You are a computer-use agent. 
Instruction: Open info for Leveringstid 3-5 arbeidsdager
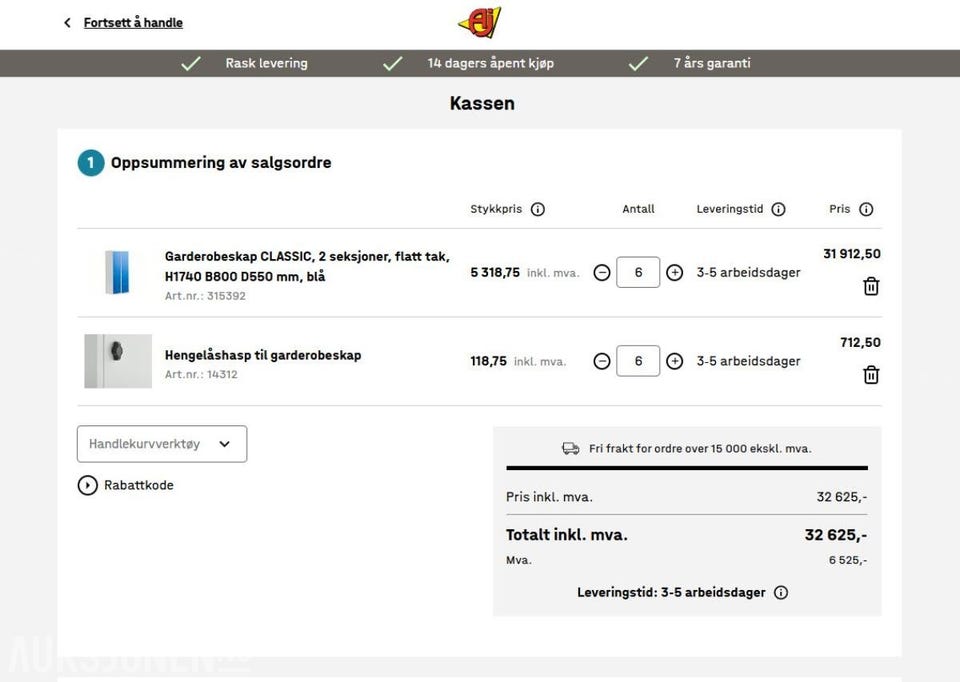coord(780,592)
